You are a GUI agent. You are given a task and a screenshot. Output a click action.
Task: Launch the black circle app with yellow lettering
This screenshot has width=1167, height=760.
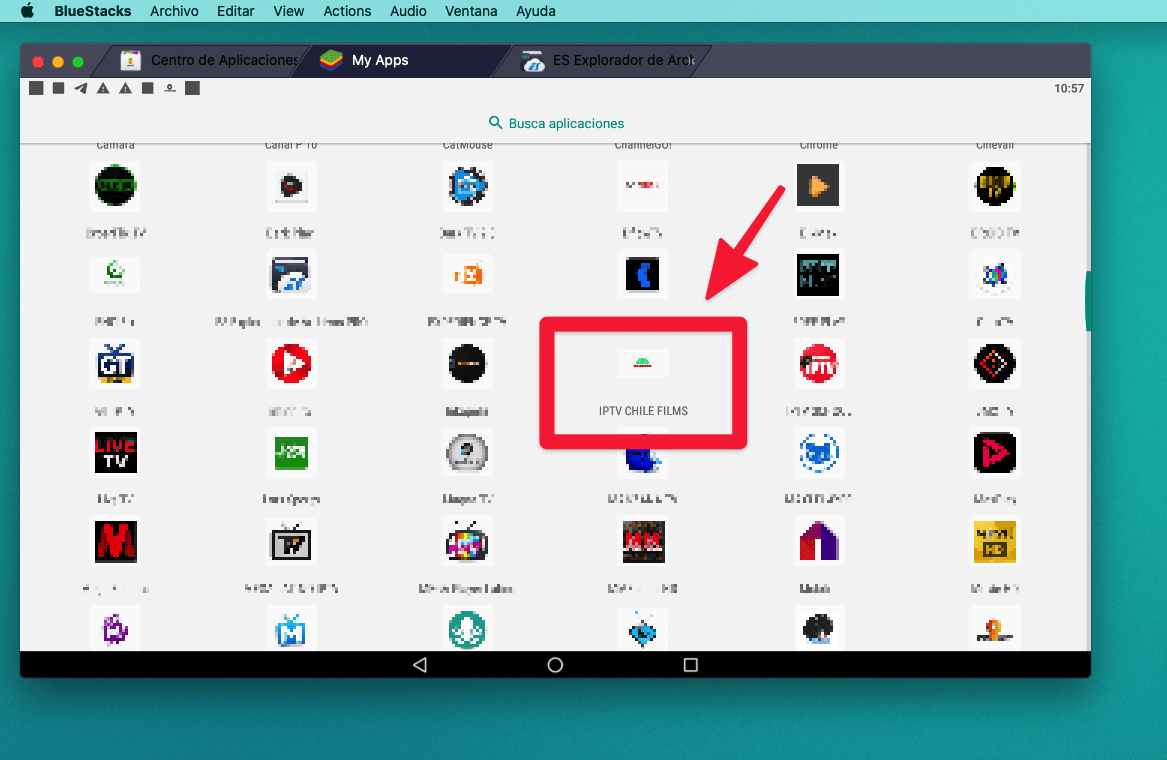coord(995,185)
